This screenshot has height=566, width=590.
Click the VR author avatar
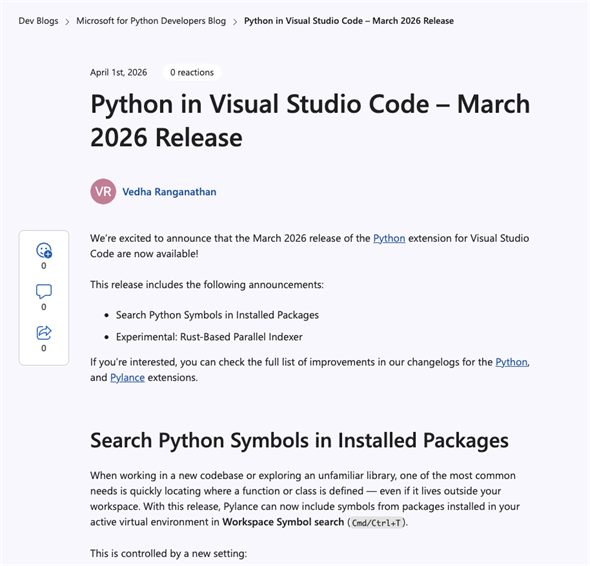pos(103,192)
